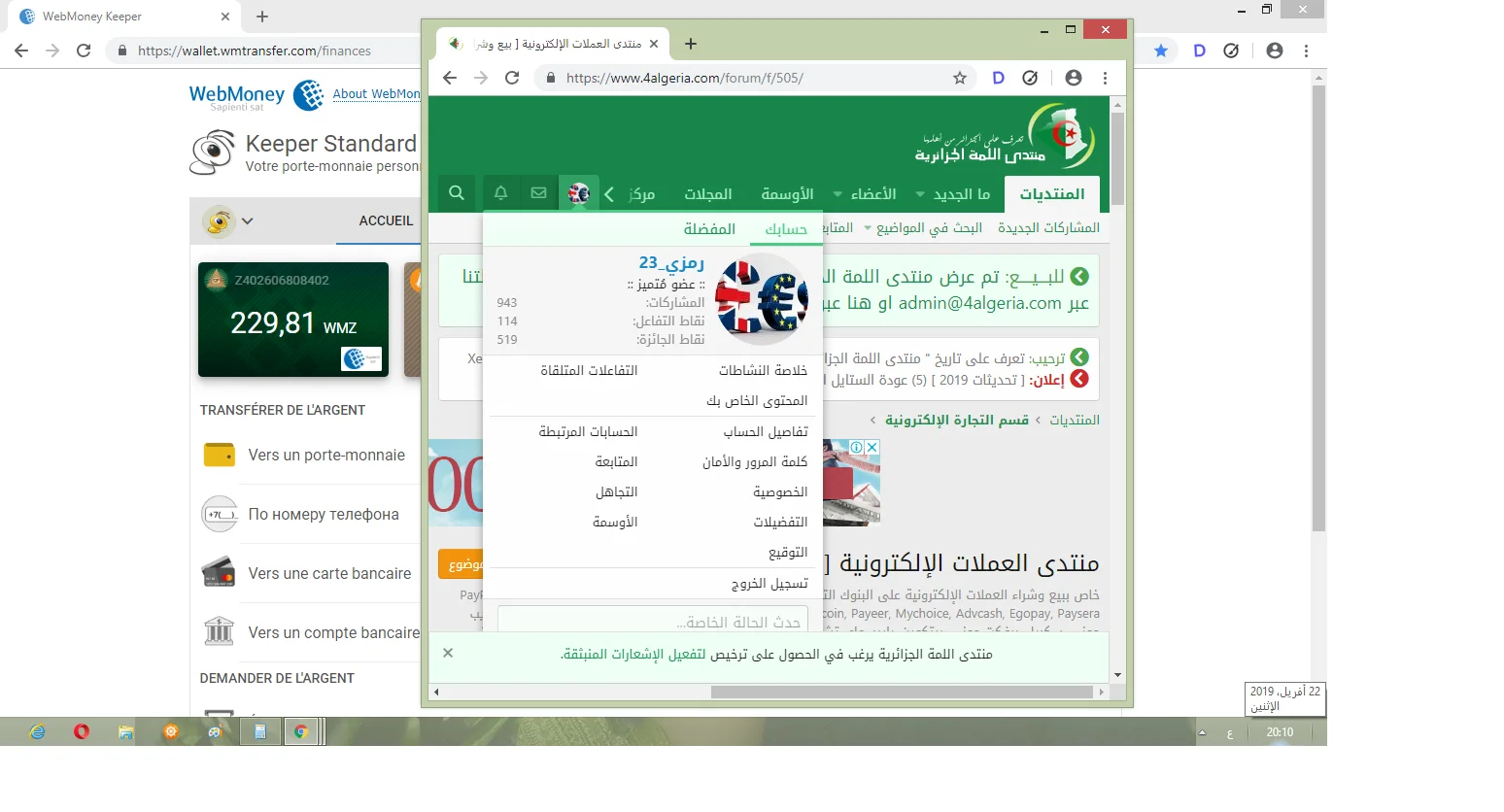This screenshot has height=812, width=1504.
Task: Open تفاصيل الحساب account details
Action: pyautogui.click(x=766, y=431)
